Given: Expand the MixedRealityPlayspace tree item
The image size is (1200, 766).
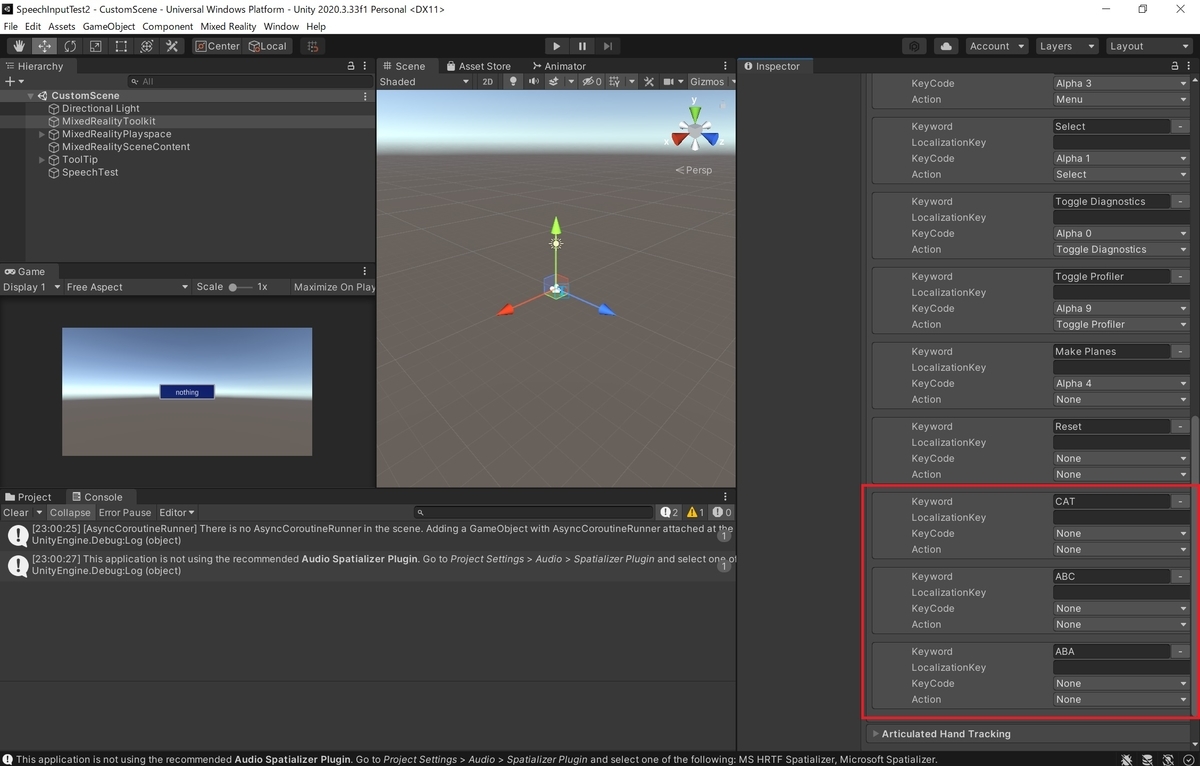Looking at the screenshot, I should [x=42, y=134].
